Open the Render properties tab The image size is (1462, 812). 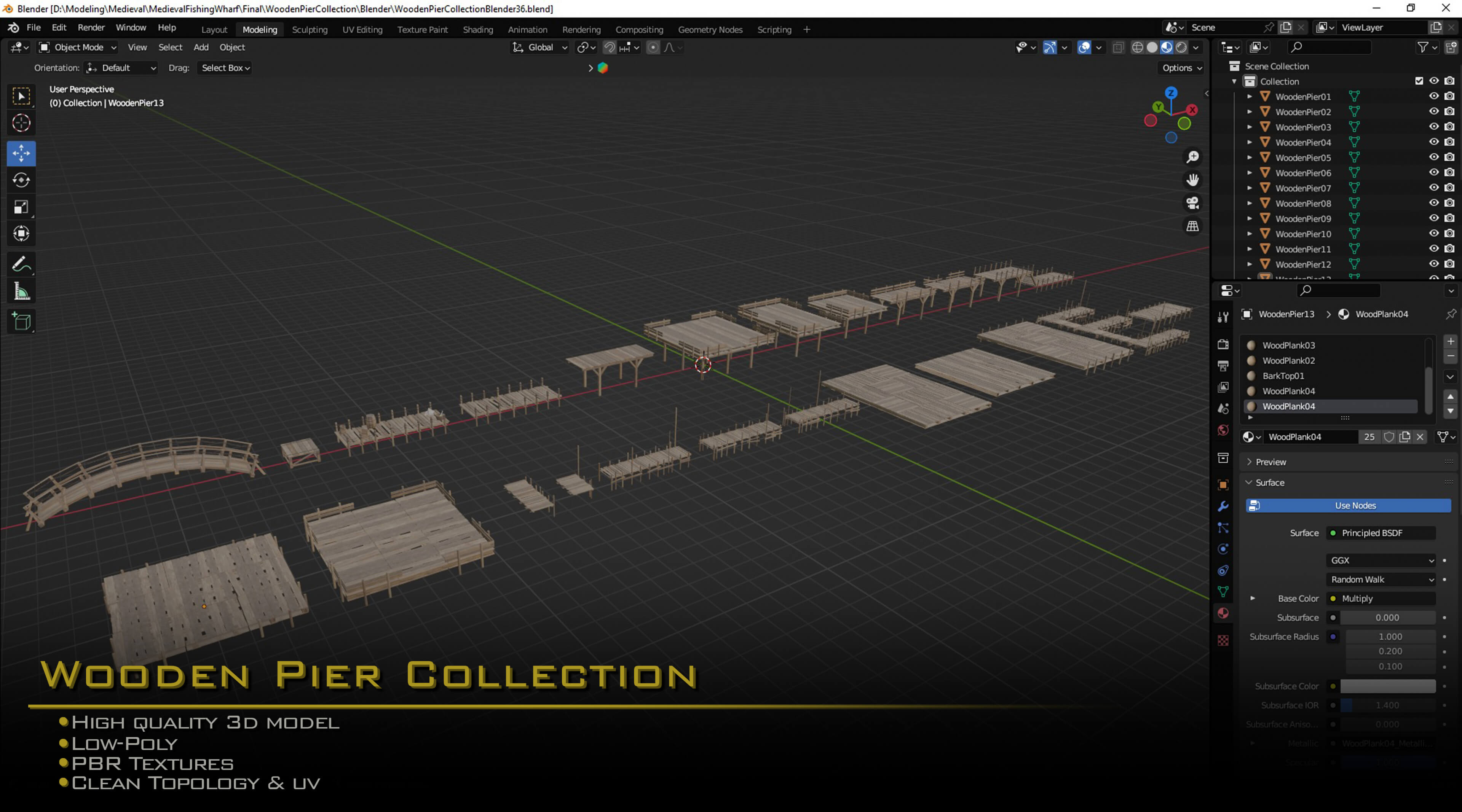(1223, 344)
